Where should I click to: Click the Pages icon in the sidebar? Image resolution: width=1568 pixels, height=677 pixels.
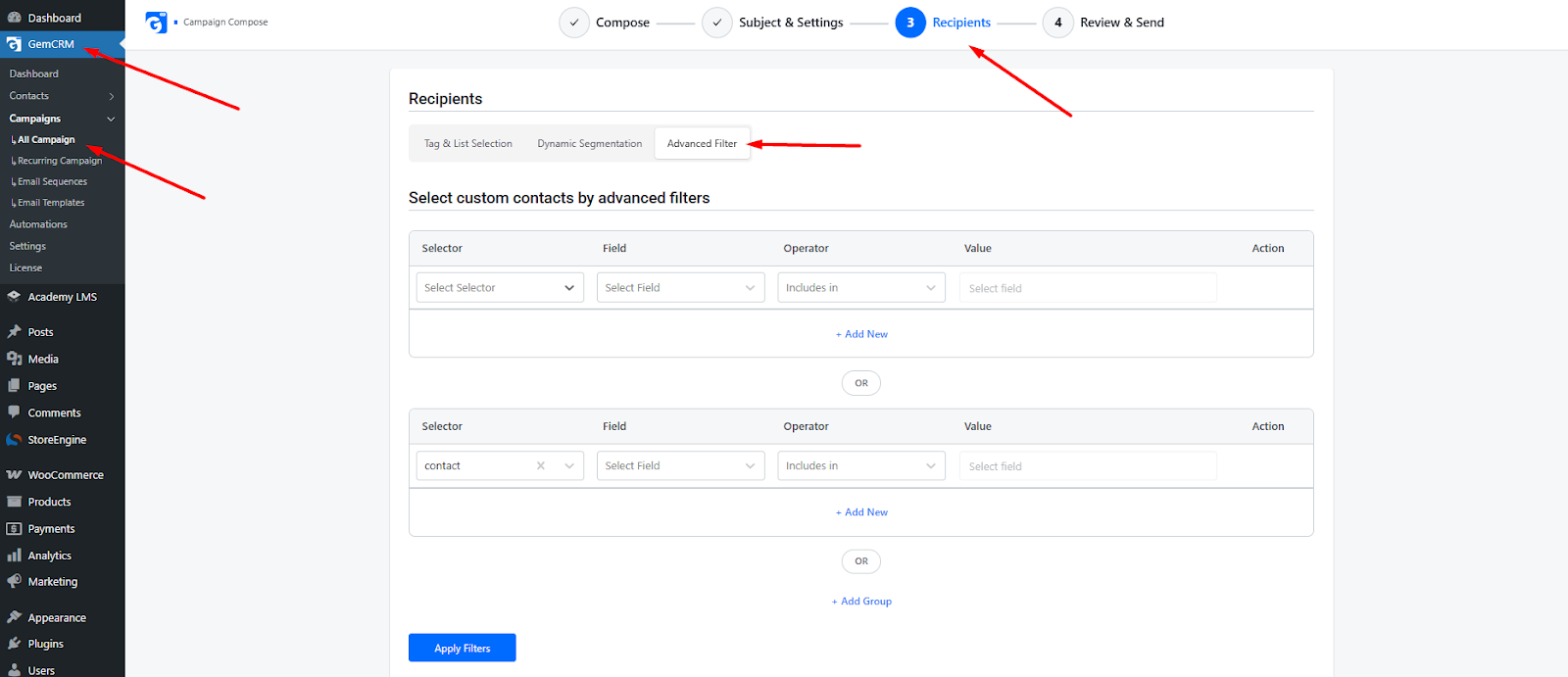14,386
